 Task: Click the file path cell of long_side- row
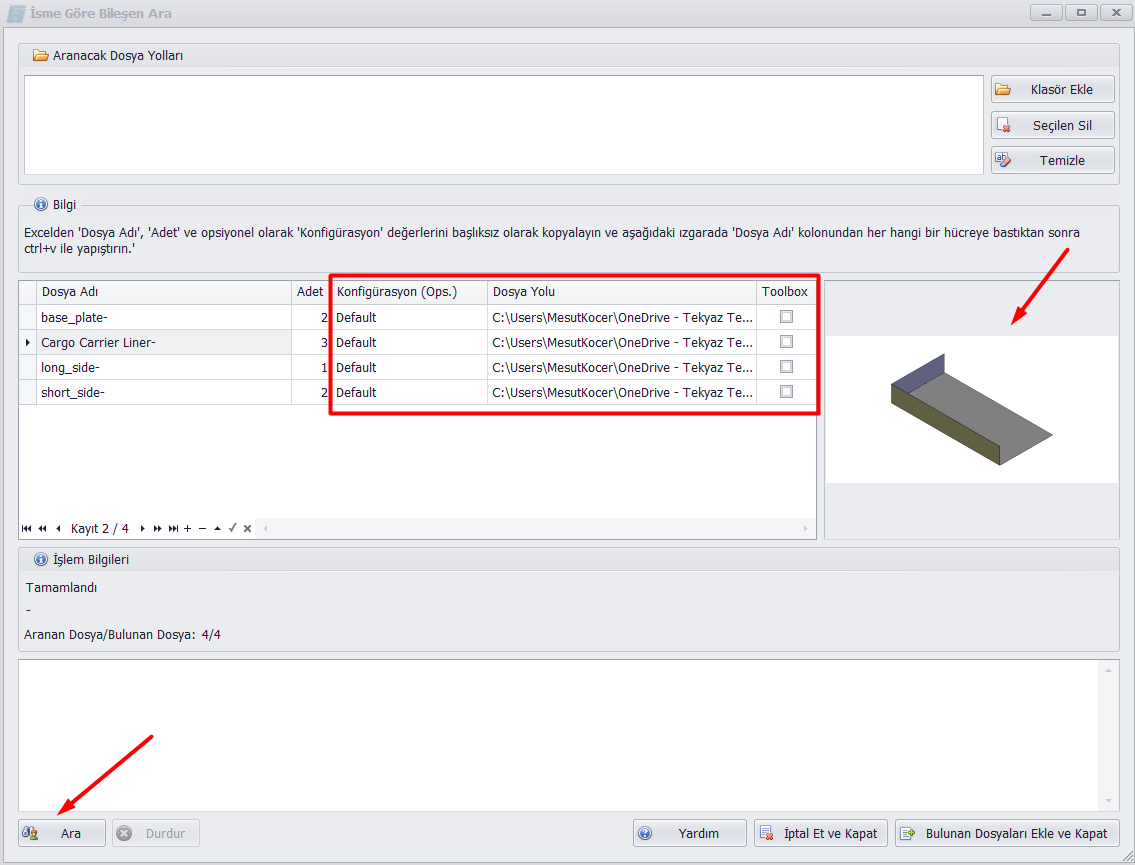coord(622,367)
